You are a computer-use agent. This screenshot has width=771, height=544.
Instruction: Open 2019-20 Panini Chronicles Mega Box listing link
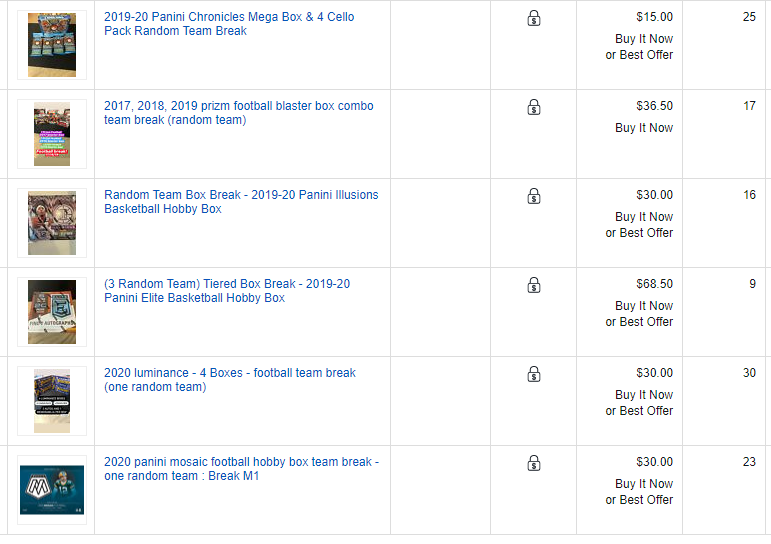tap(229, 24)
